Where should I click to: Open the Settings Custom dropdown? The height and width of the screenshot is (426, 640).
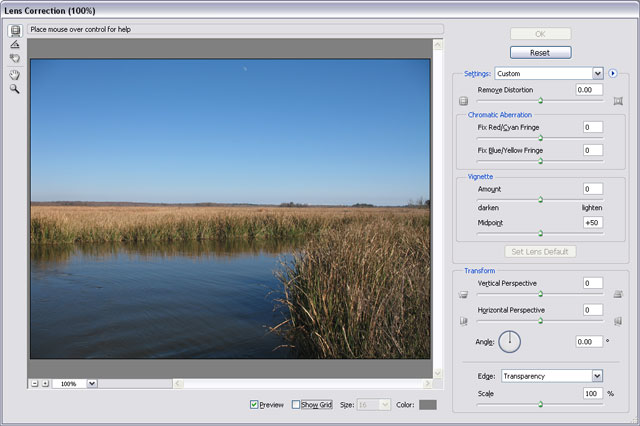549,73
